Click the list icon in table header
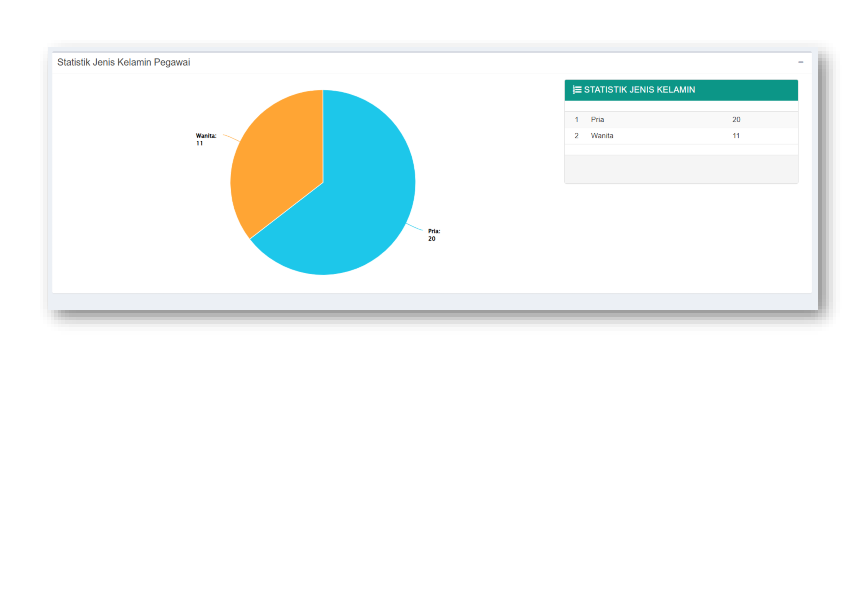The height and width of the screenshot is (595, 842). pos(577,90)
